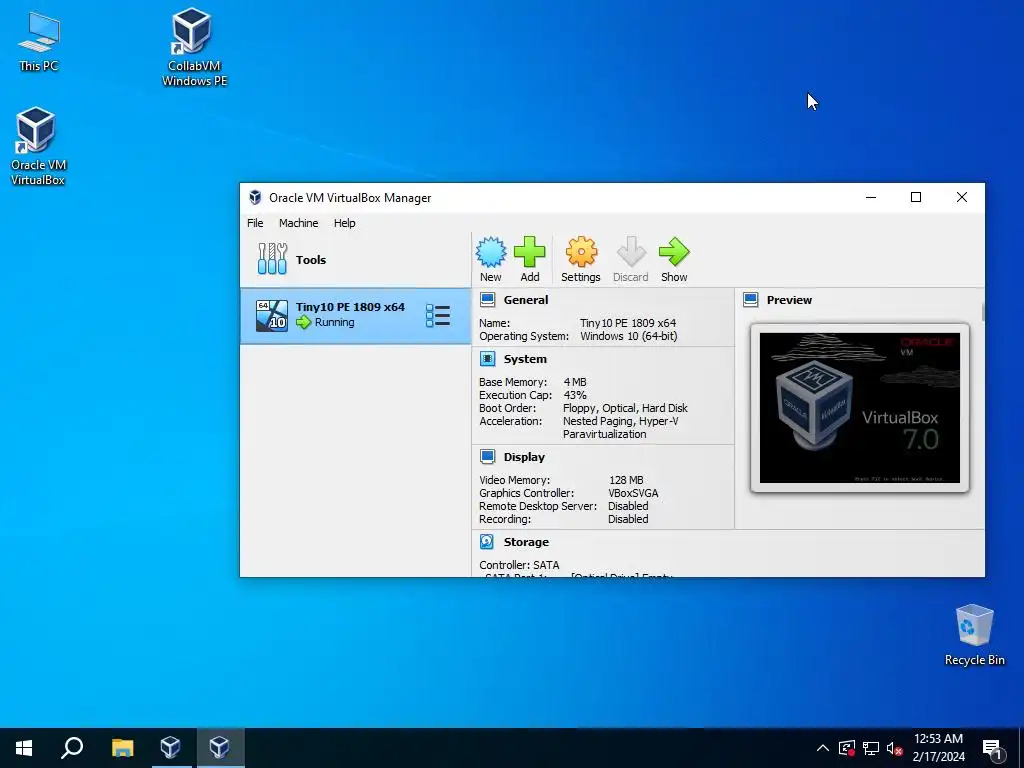Click the Base Memory value 4 MB
The height and width of the screenshot is (768, 1024).
(x=575, y=381)
